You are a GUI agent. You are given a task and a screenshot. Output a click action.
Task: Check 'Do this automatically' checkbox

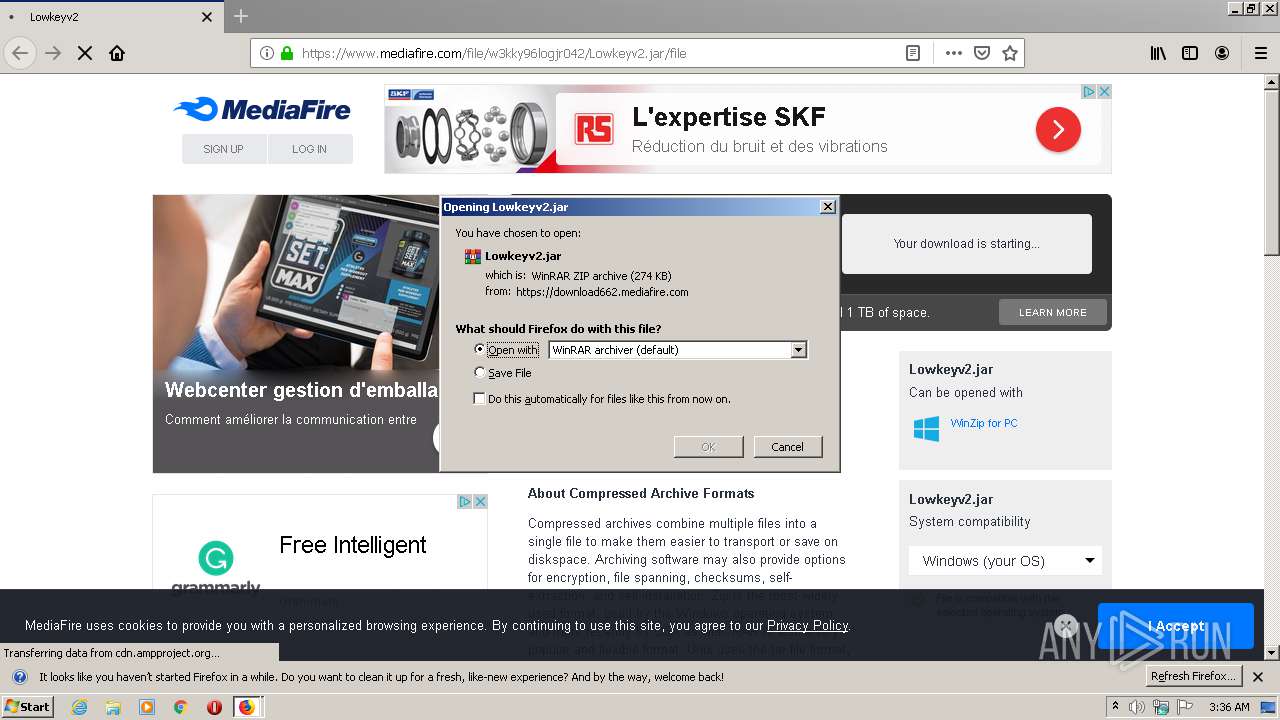click(x=480, y=399)
